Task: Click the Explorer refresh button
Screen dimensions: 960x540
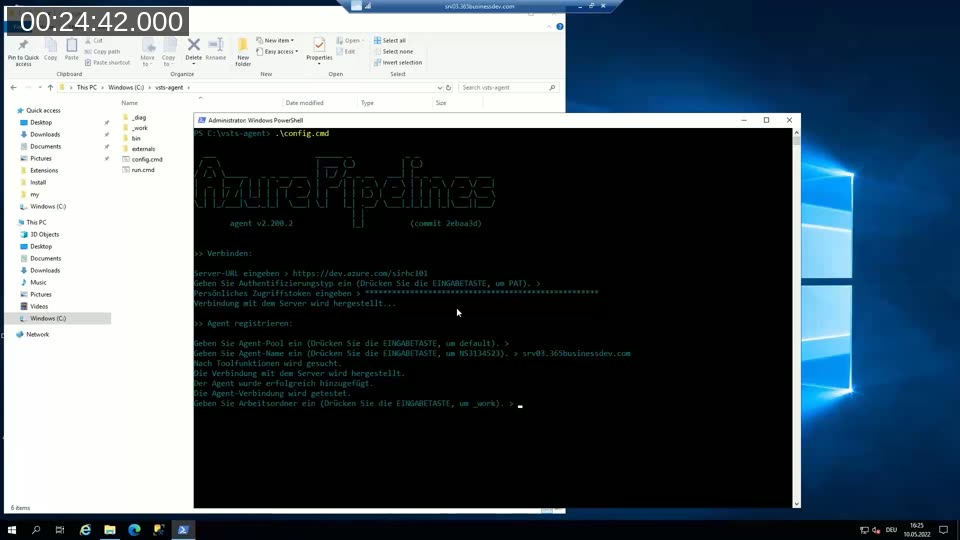Action: tap(449, 88)
